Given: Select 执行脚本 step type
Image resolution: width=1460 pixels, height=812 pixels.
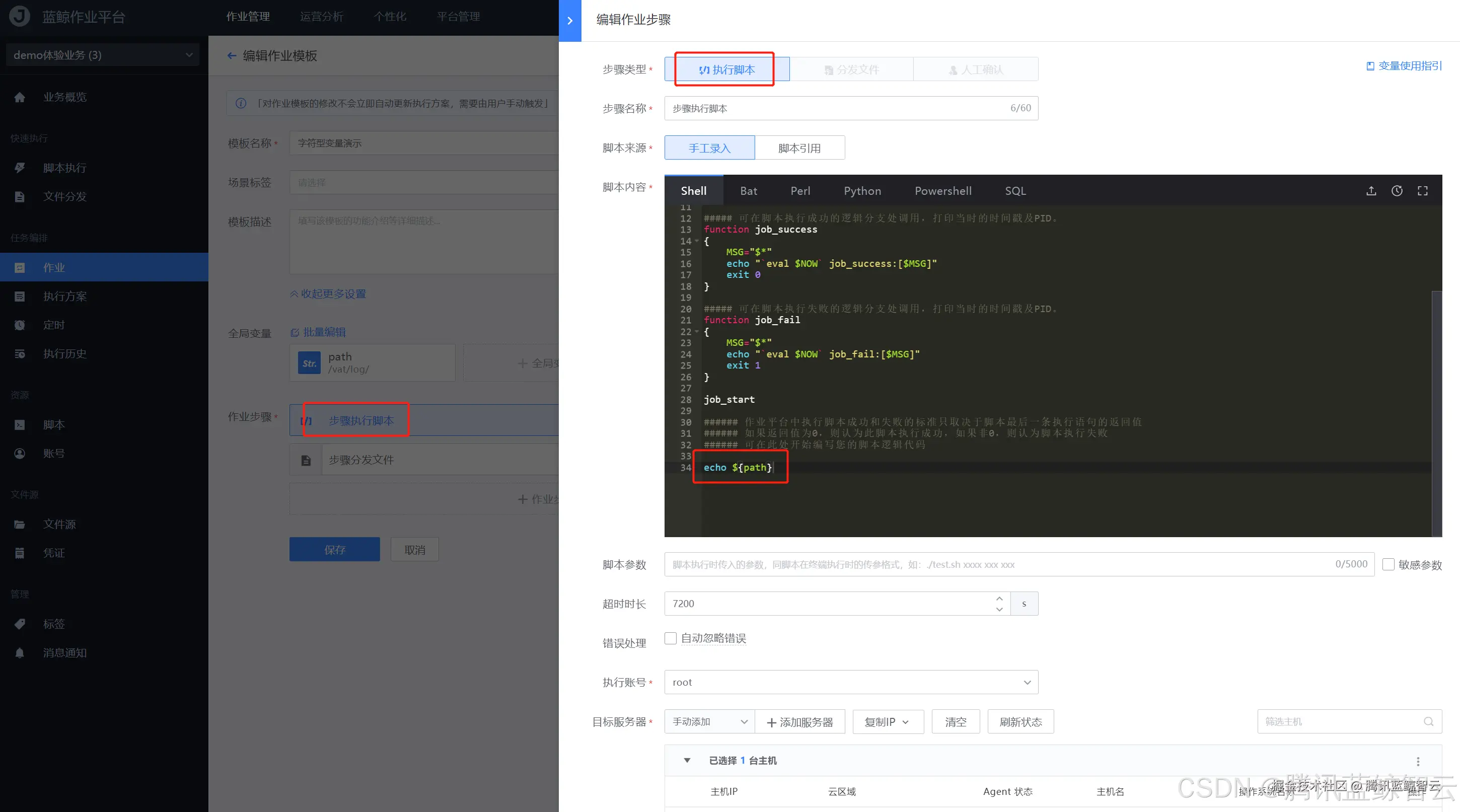Looking at the screenshot, I should [726, 69].
